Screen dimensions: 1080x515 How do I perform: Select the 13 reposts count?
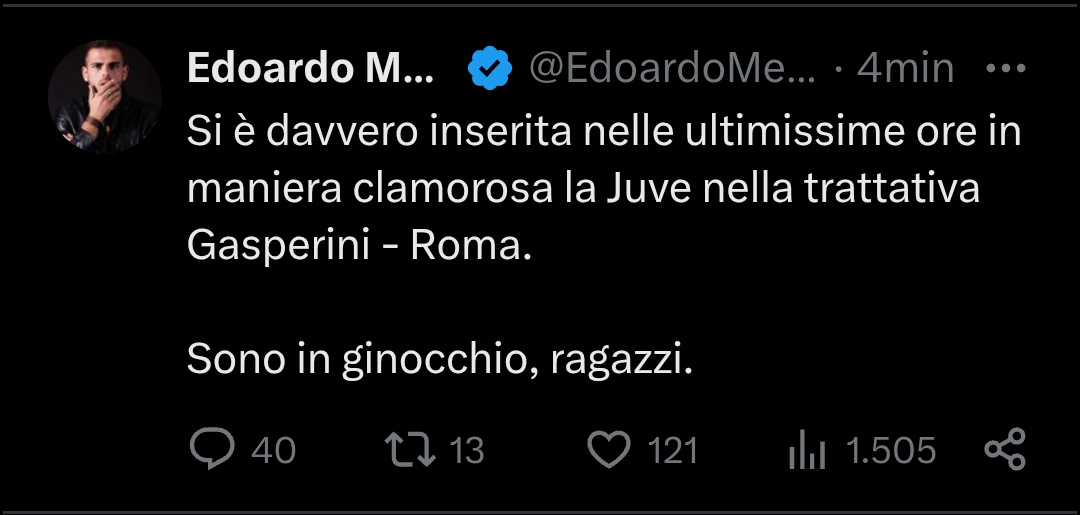tap(467, 450)
